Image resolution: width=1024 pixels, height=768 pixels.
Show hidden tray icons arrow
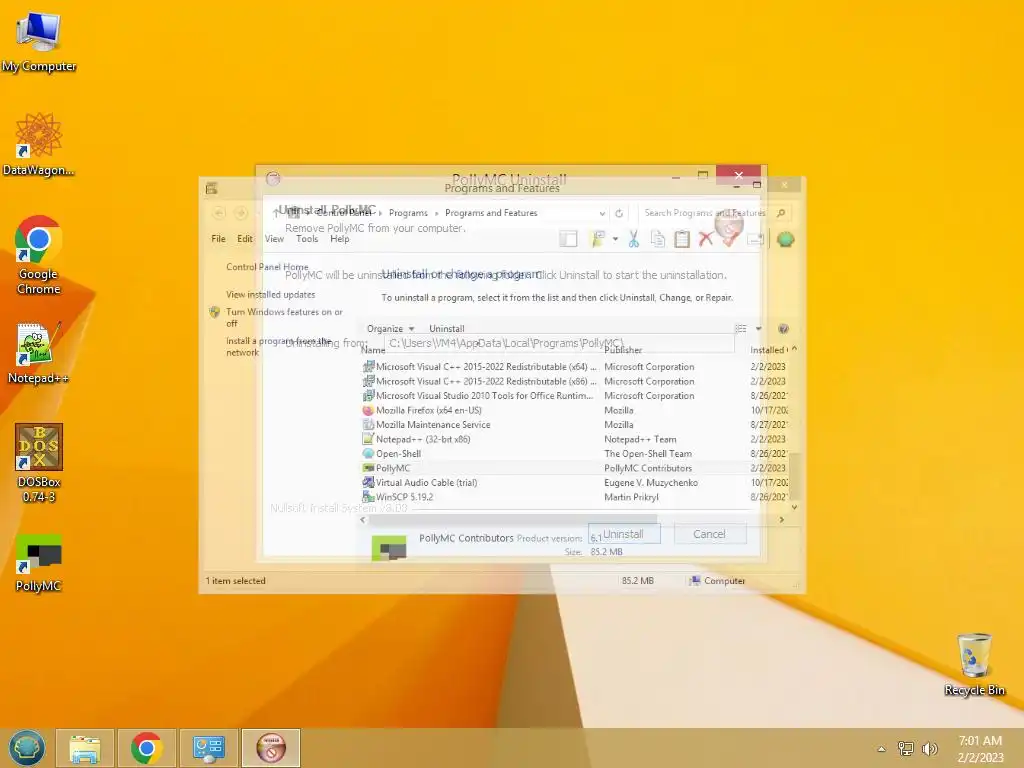[881, 749]
